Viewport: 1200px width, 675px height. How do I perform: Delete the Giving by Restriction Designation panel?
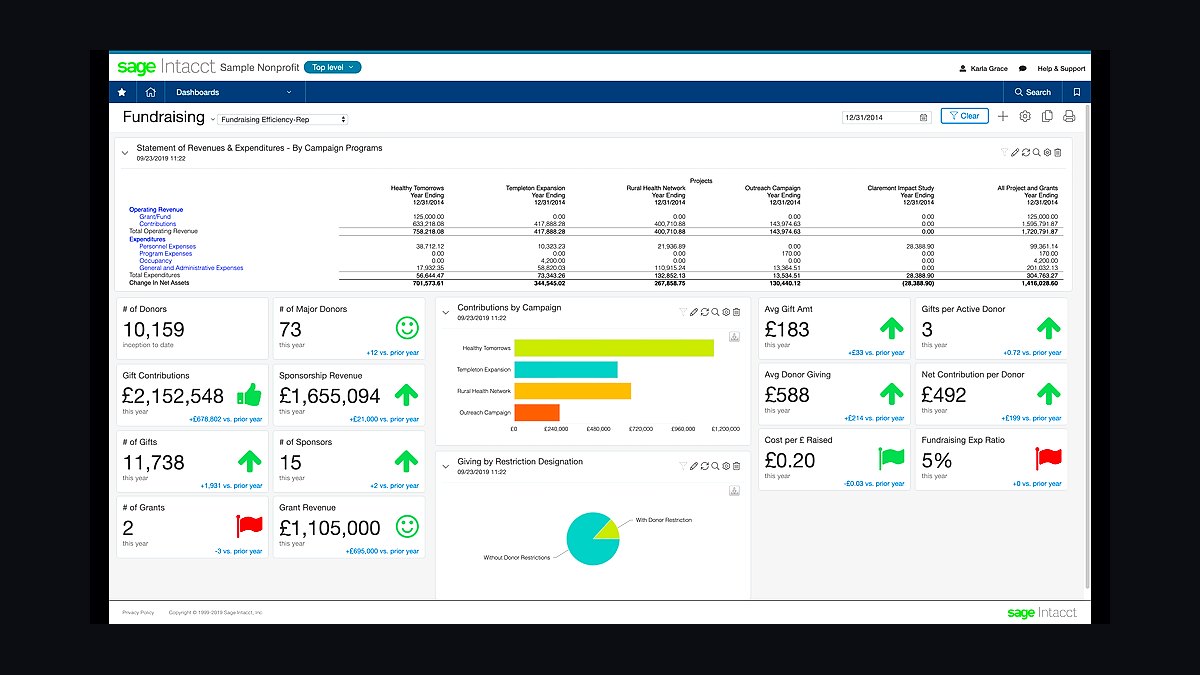737,466
